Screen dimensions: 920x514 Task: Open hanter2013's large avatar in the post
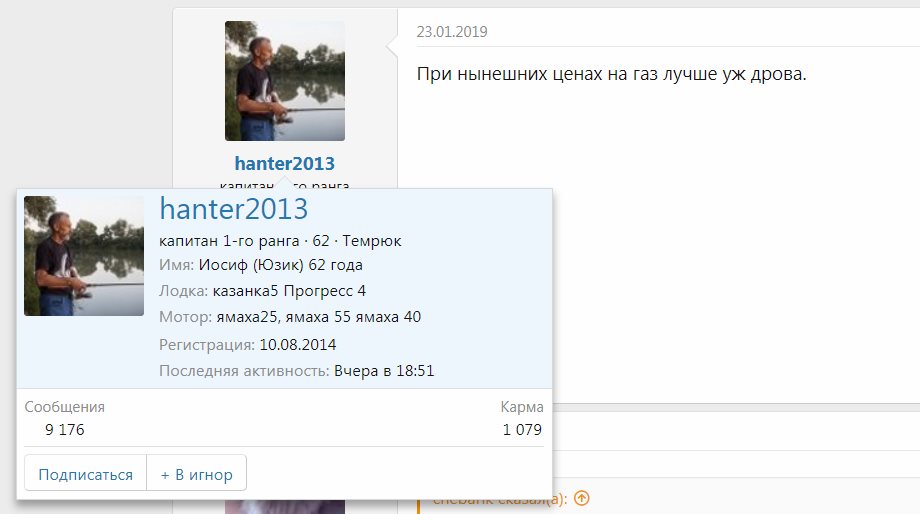pyautogui.click(x=285, y=81)
